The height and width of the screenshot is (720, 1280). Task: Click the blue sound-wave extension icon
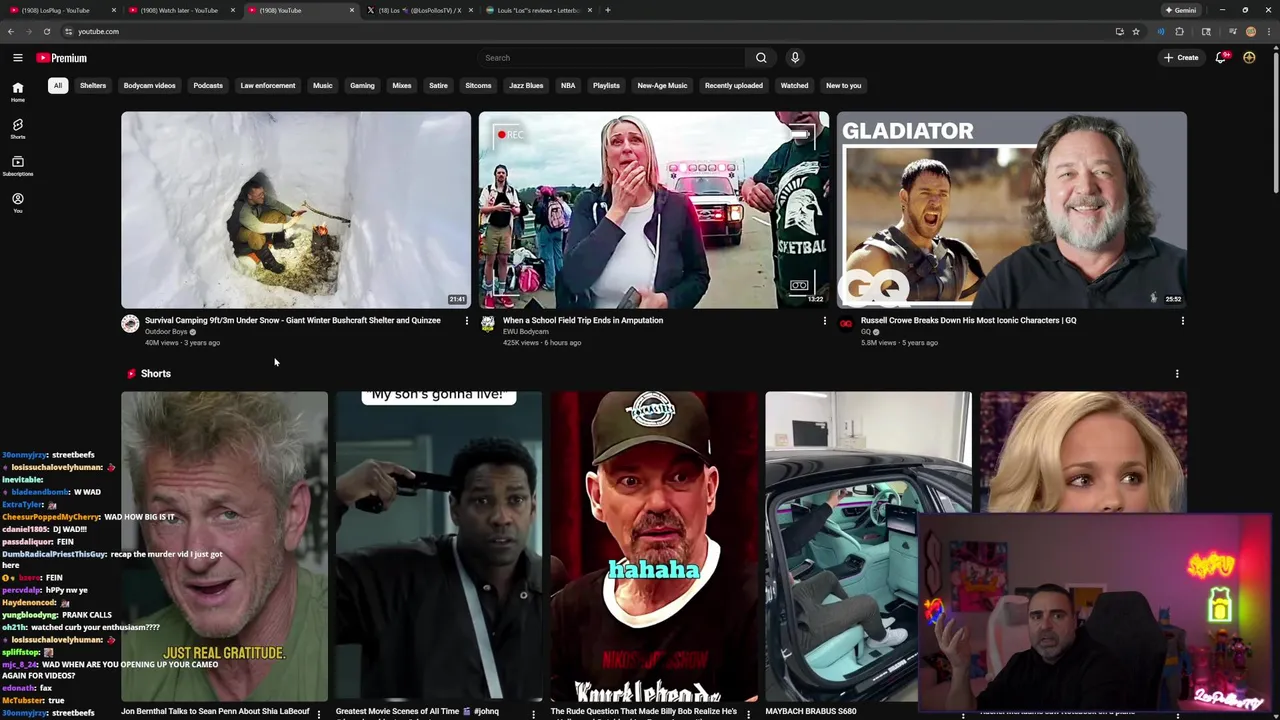1160,31
